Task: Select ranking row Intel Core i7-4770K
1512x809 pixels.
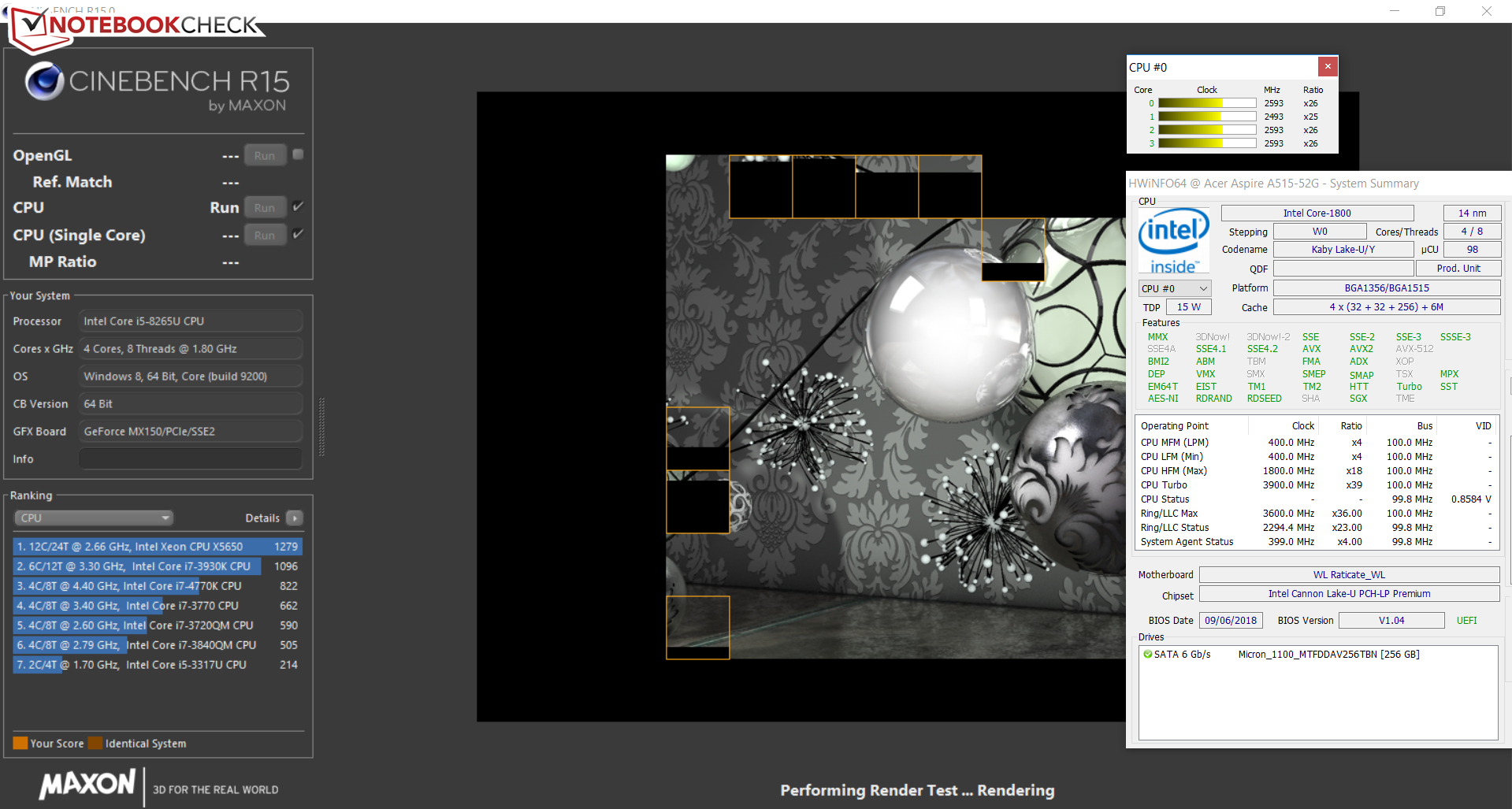Action: coord(158,586)
